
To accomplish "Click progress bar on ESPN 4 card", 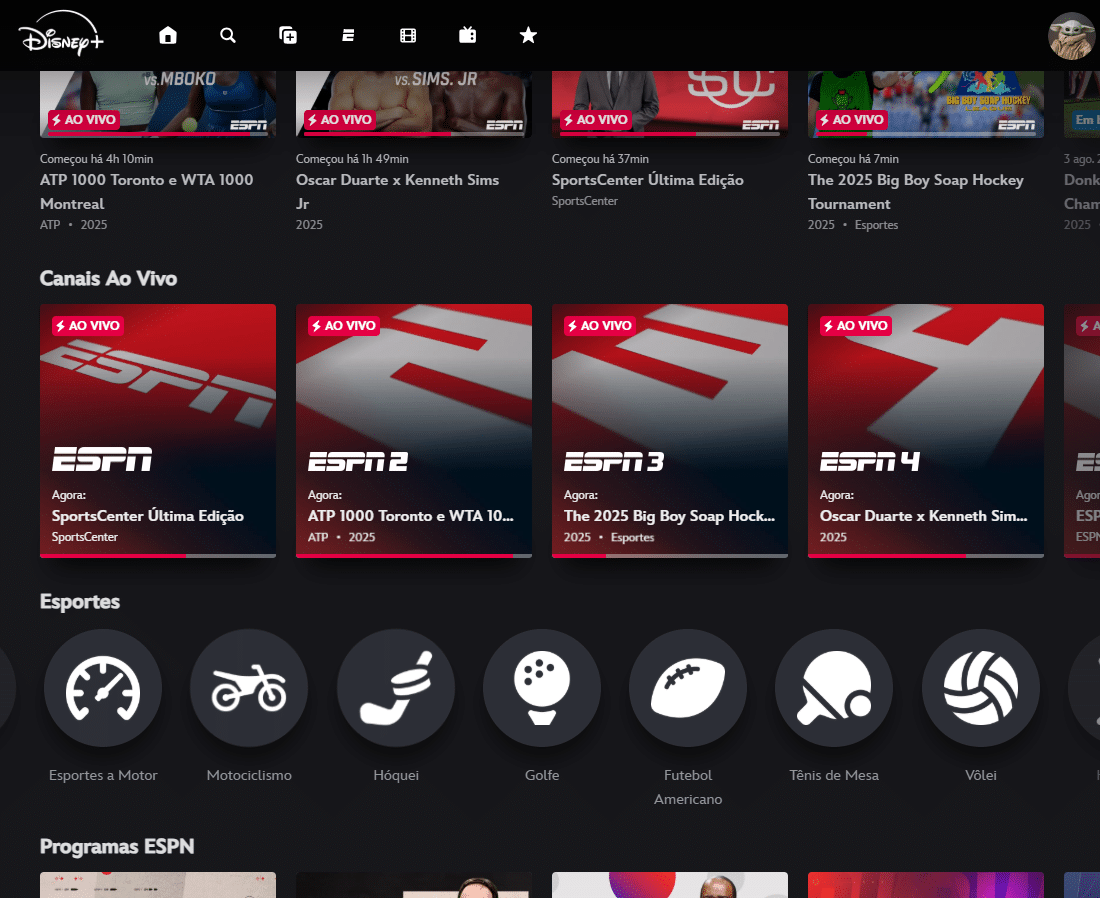I will coord(926,556).
